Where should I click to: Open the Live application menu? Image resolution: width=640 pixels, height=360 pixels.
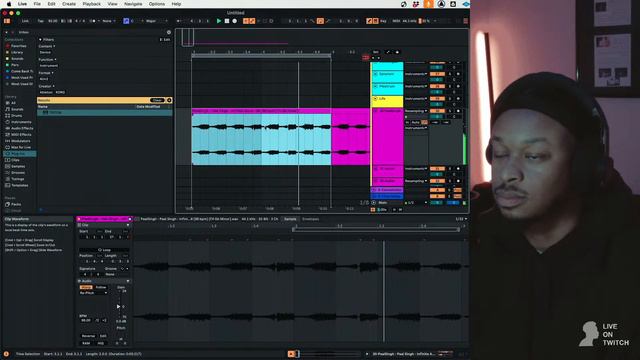coord(22,4)
